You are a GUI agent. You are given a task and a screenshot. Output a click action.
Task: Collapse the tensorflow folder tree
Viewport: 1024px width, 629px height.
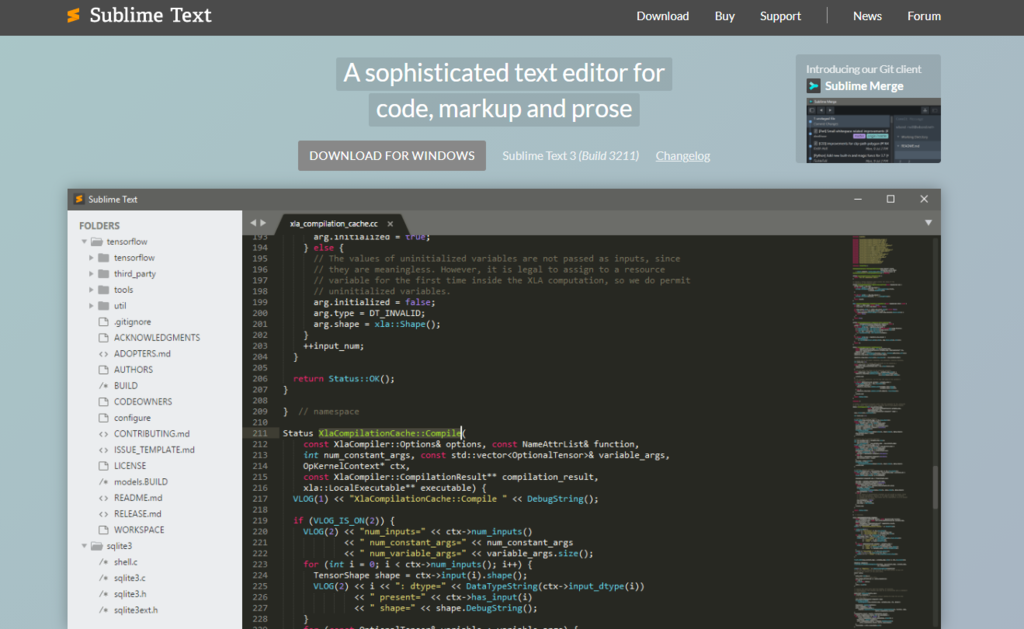point(84,241)
